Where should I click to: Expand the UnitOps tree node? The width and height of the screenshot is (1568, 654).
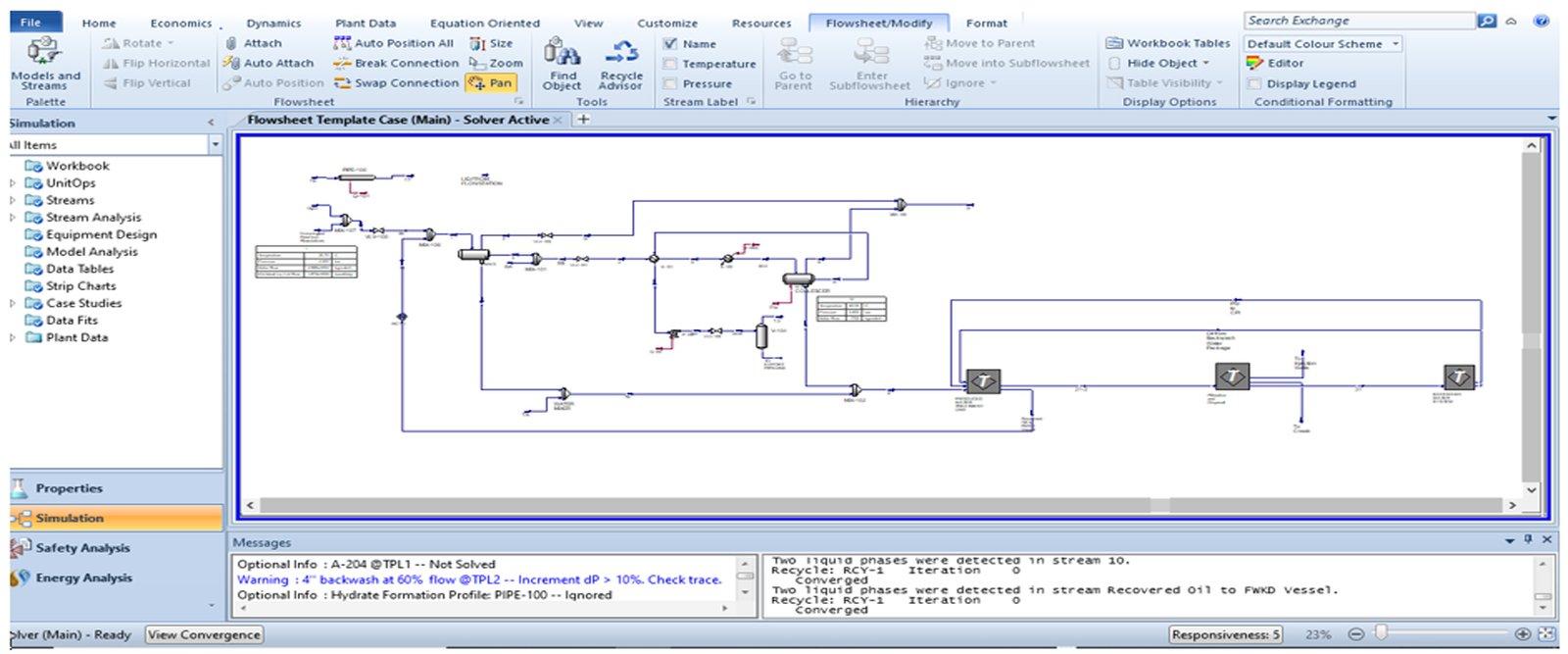pos(13,183)
